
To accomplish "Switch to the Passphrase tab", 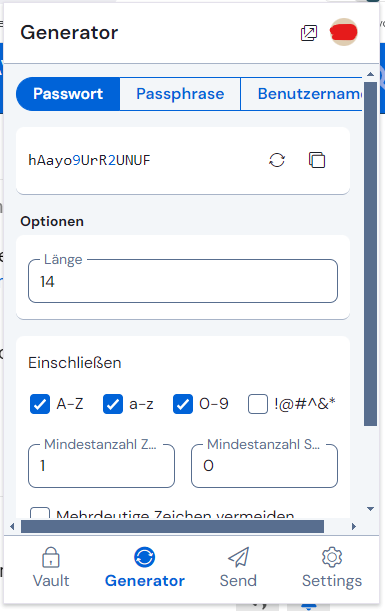I will [180, 94].
